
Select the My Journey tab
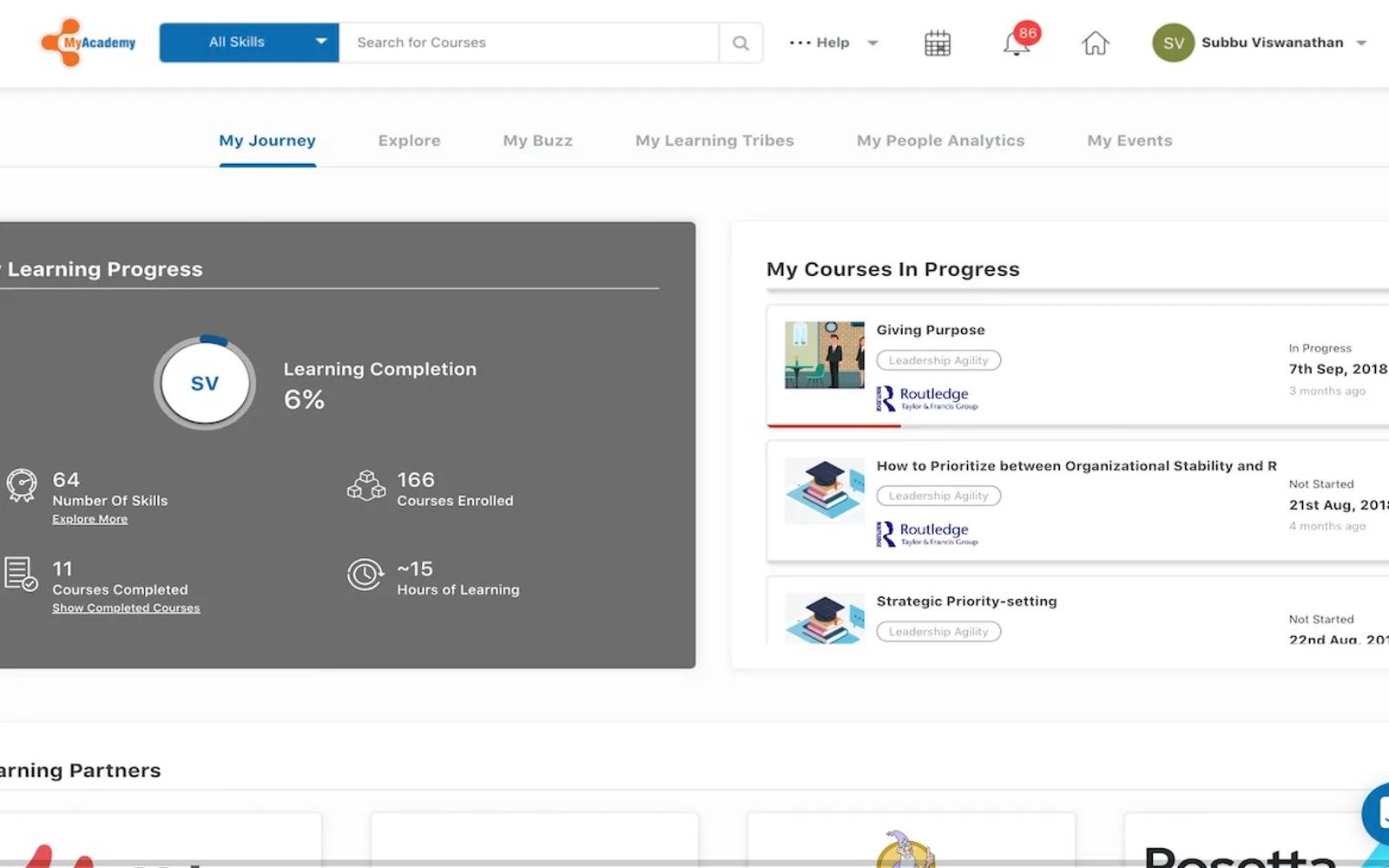pyautogui.click(x=267, y=141)
